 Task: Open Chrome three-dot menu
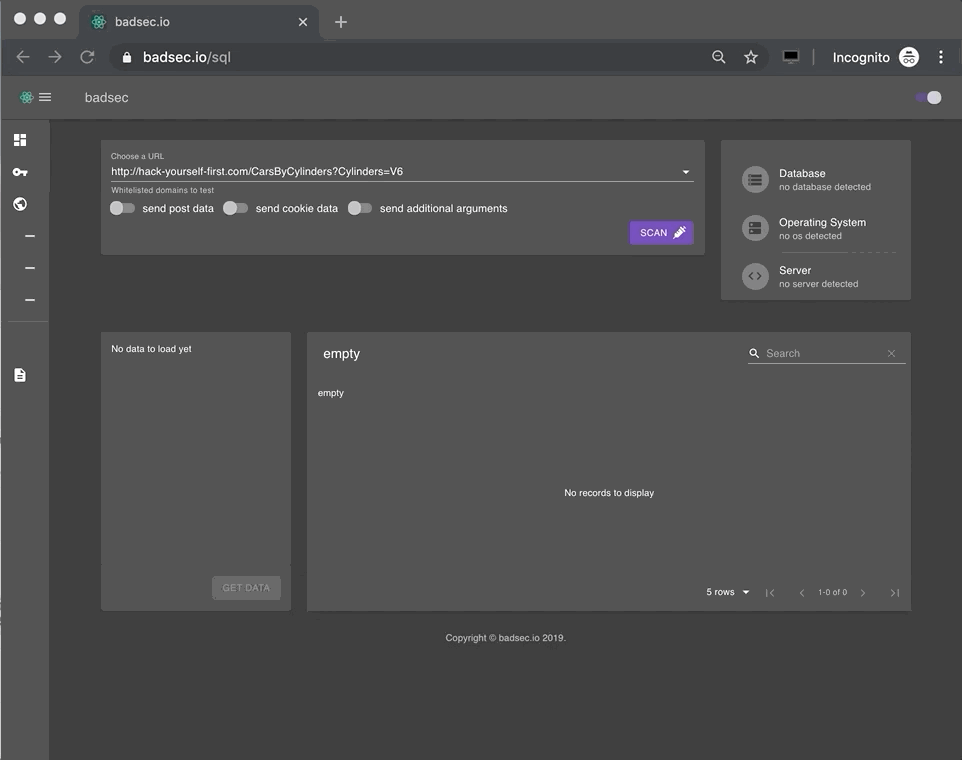click(x=941, y=57)
